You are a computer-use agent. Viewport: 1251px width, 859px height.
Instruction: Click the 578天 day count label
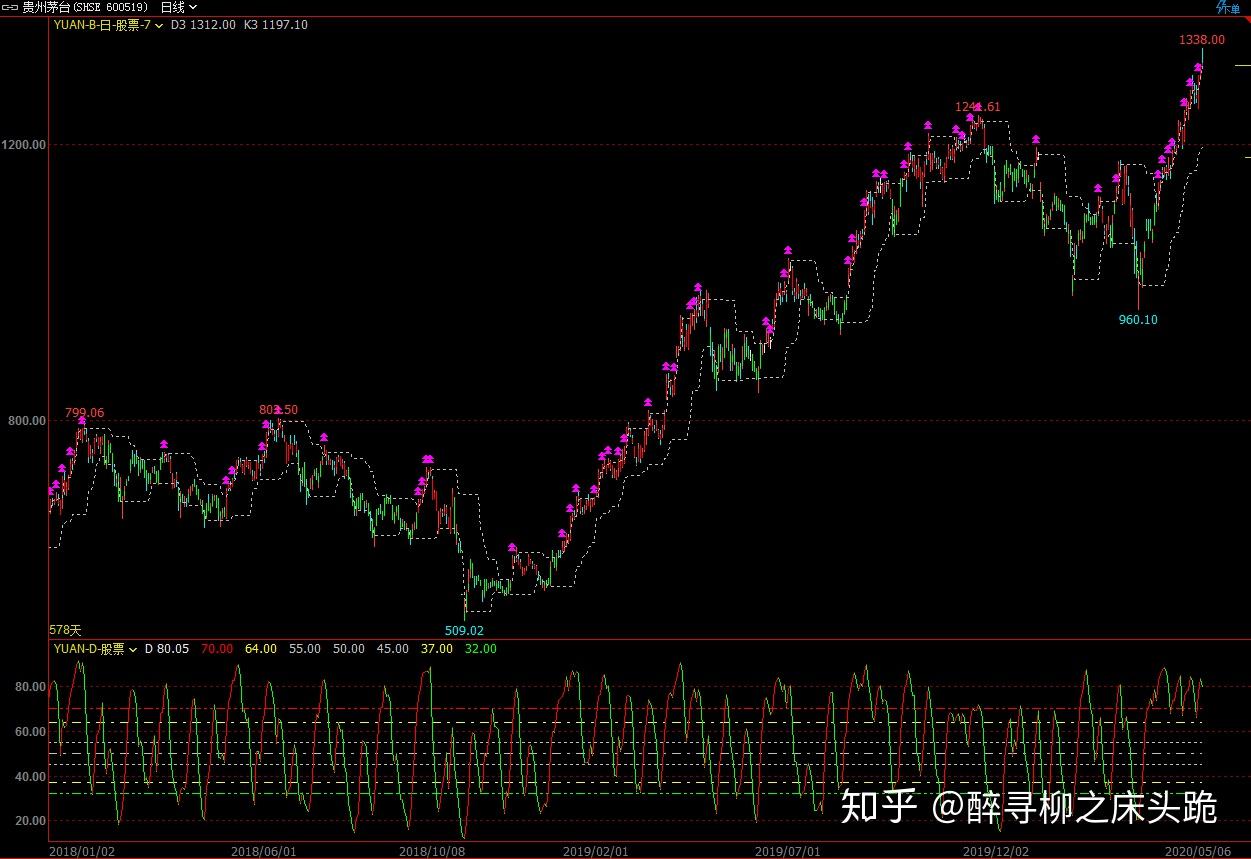point(65,631)
